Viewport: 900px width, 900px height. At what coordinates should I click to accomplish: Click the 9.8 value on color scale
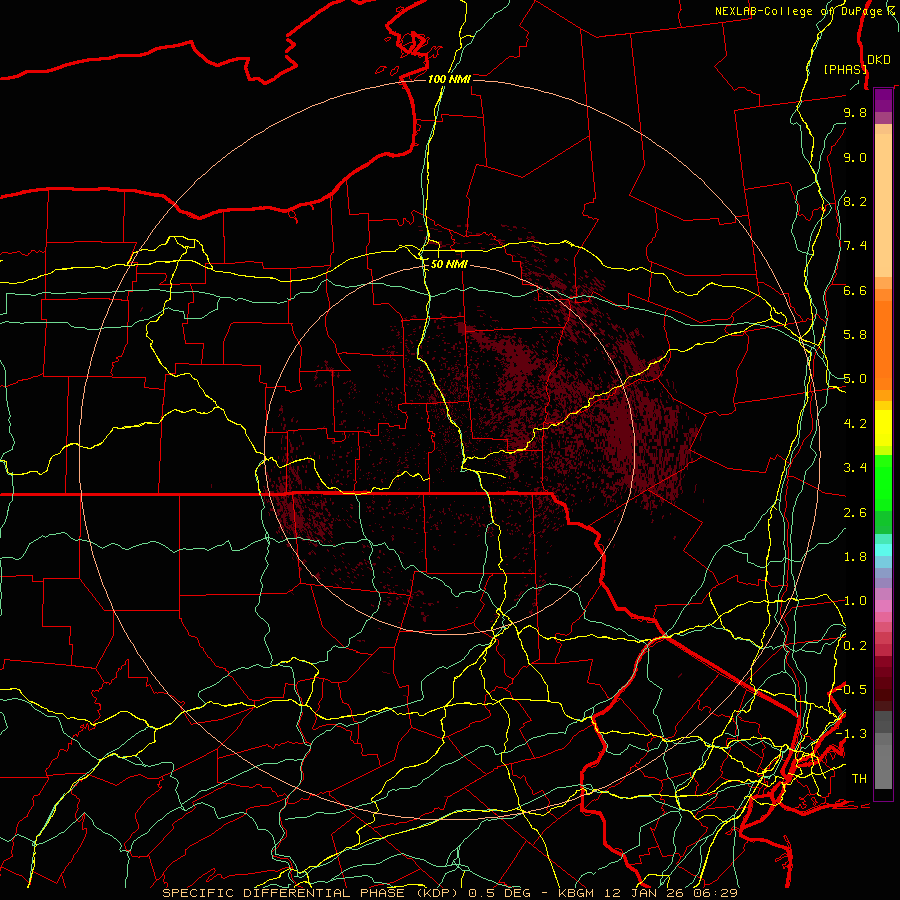[x=855, y=112]
